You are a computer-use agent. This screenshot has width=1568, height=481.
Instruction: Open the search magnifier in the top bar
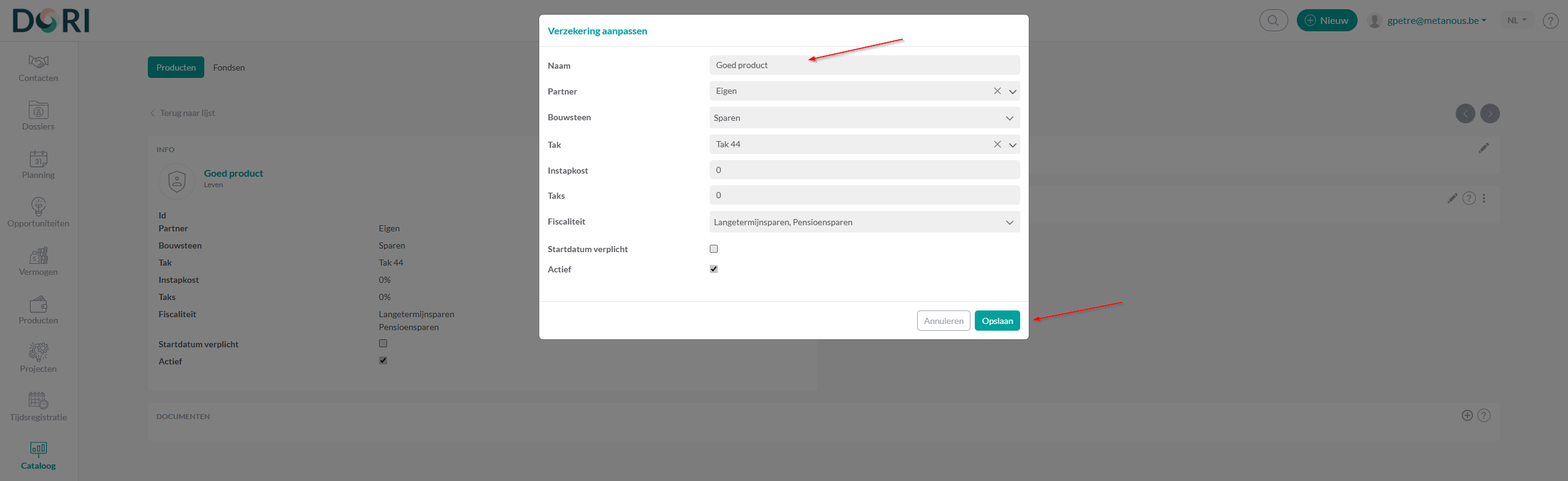pyautogui.click(x=1273, y=20)
